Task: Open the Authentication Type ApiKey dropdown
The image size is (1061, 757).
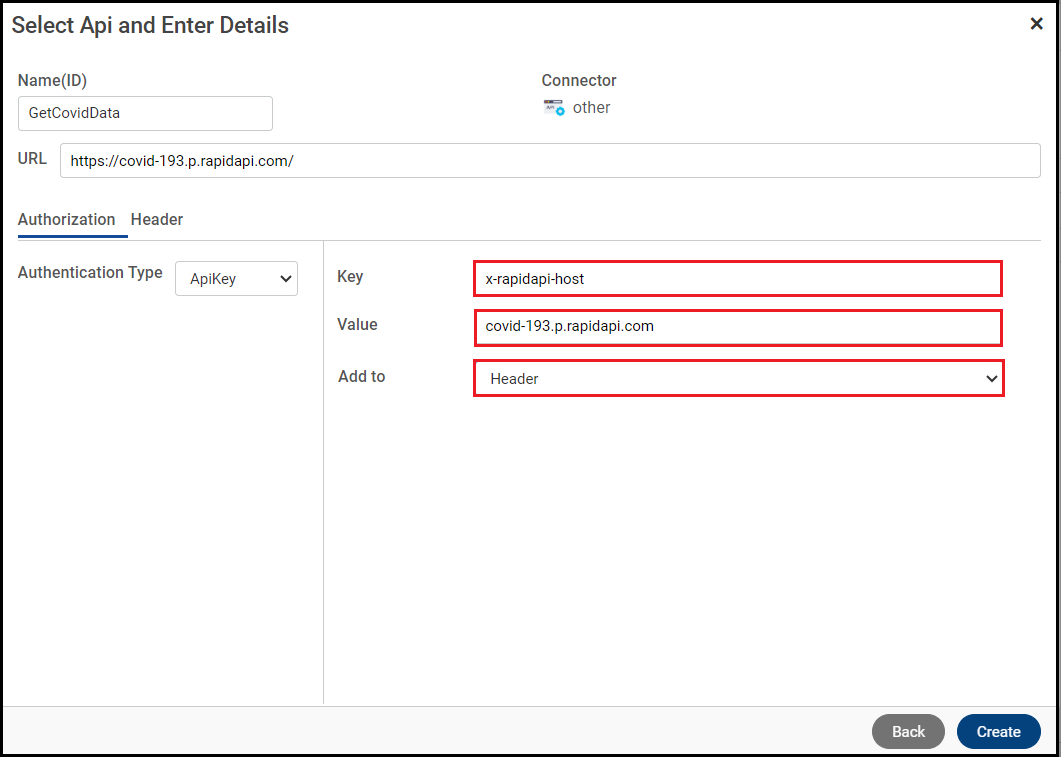Action: 236,279
